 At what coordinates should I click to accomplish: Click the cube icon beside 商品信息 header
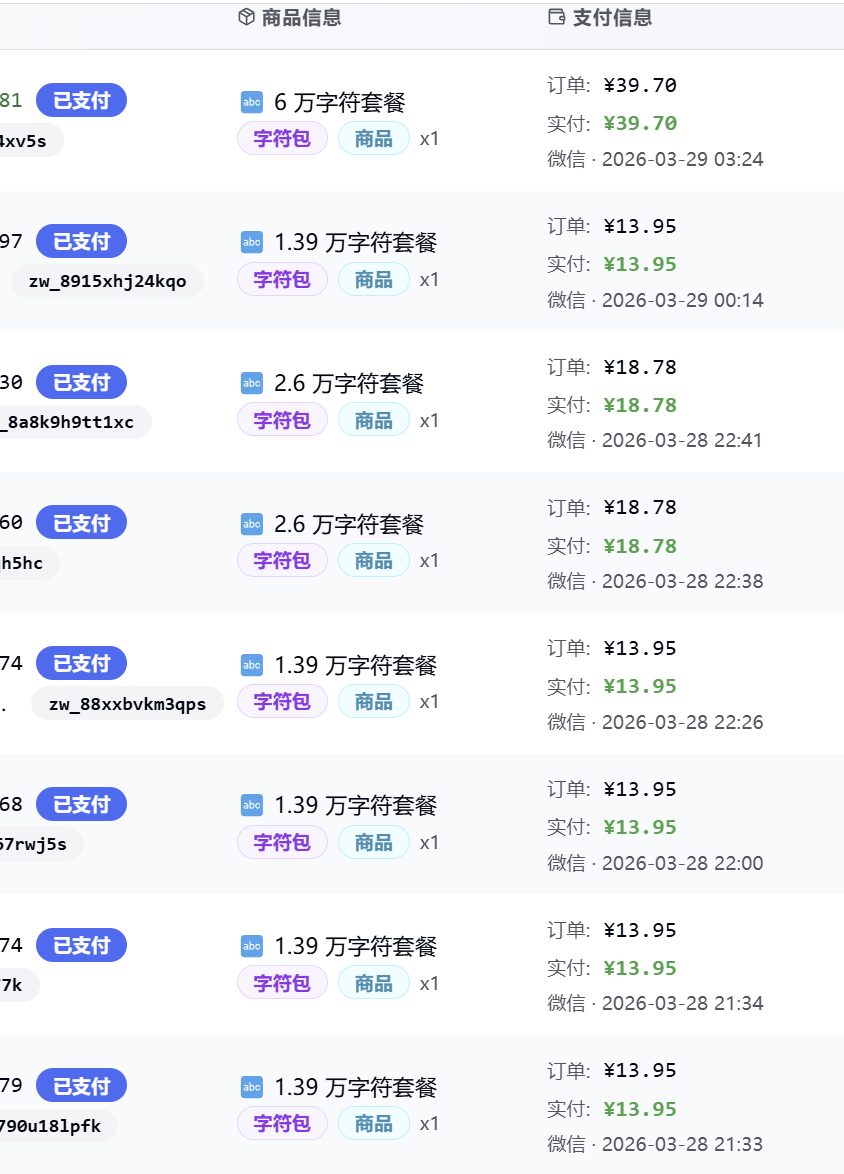pyautogui.click(x=246, y=17)
